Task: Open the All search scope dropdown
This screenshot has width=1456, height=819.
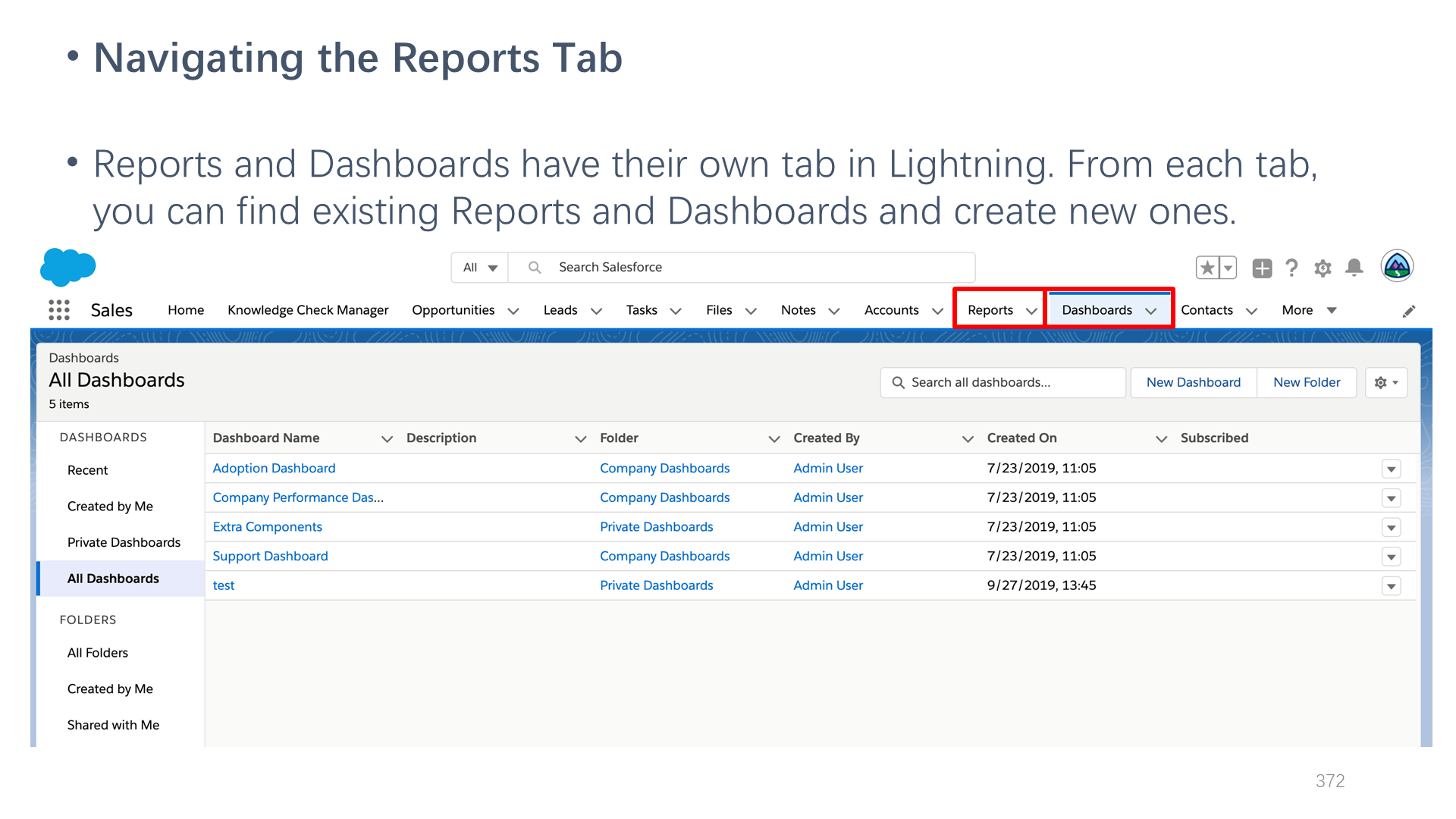Action: [x=480, y=268]
